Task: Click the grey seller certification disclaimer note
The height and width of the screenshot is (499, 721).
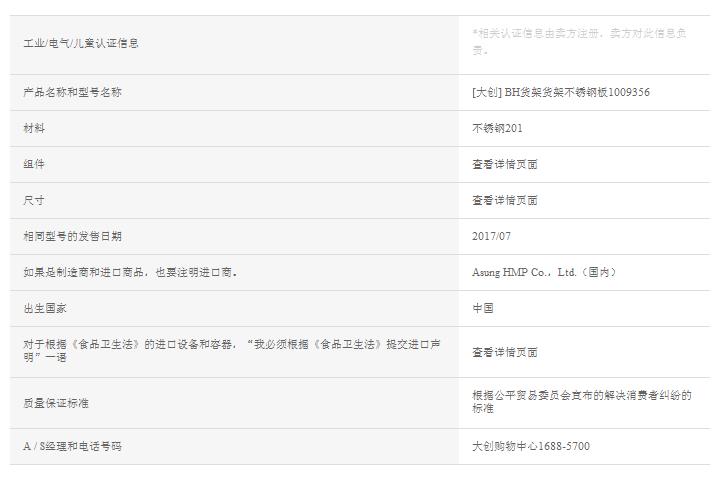Action: click(x=579, y=41)
